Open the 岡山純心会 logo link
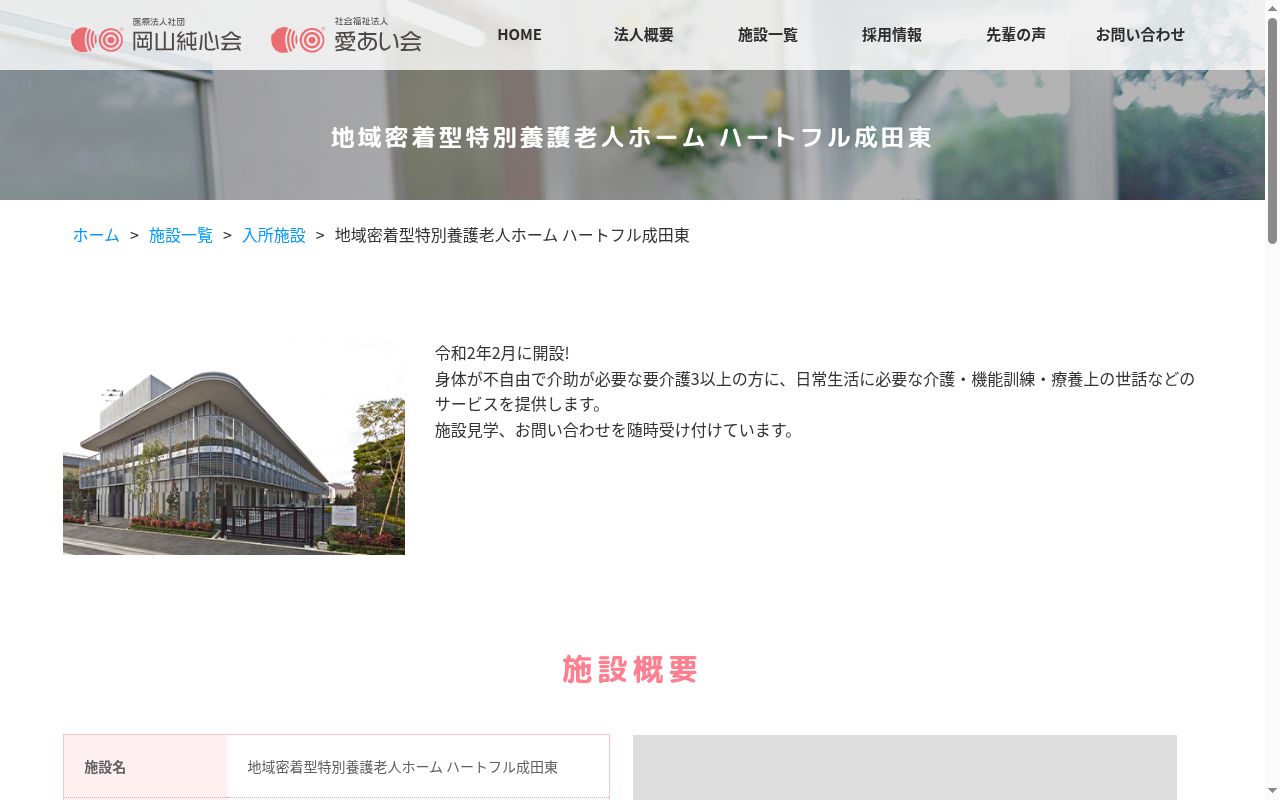 (156, 35)
